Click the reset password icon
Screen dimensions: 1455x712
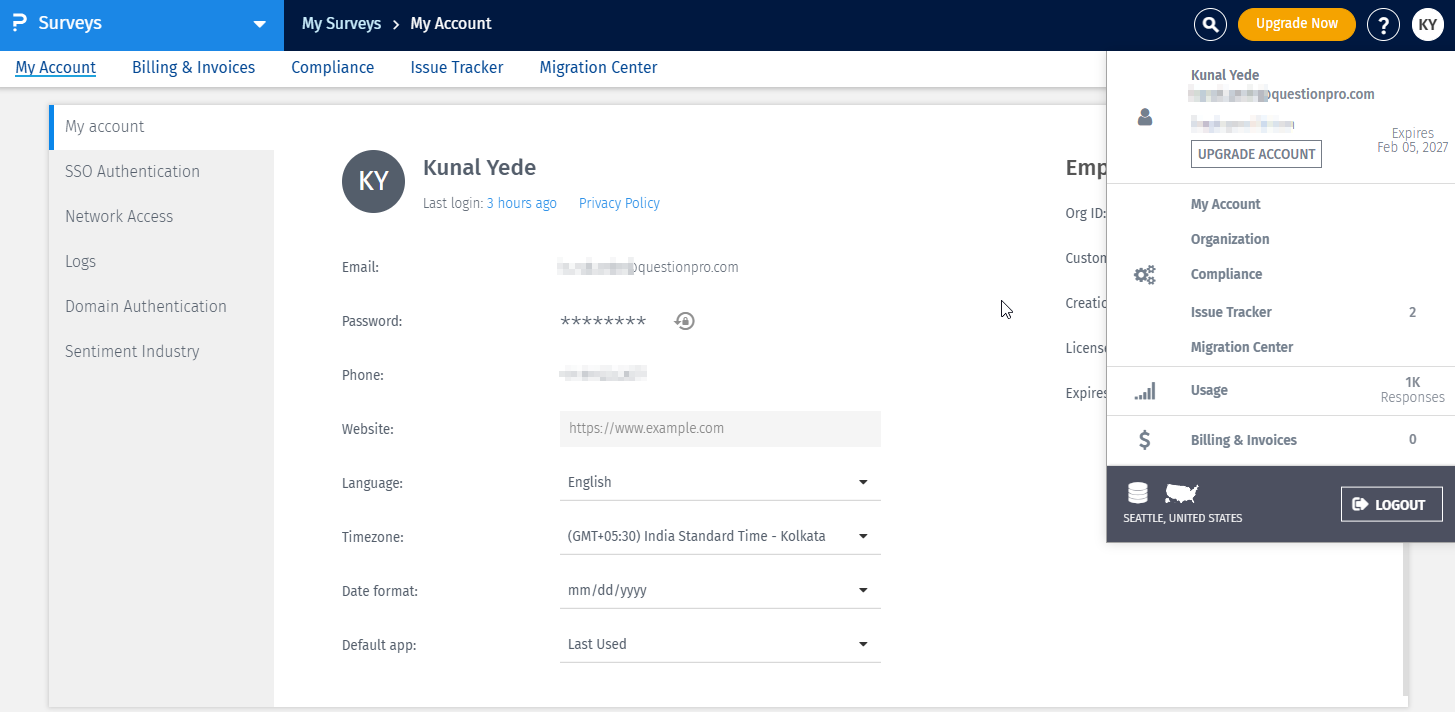coord(685,321)
